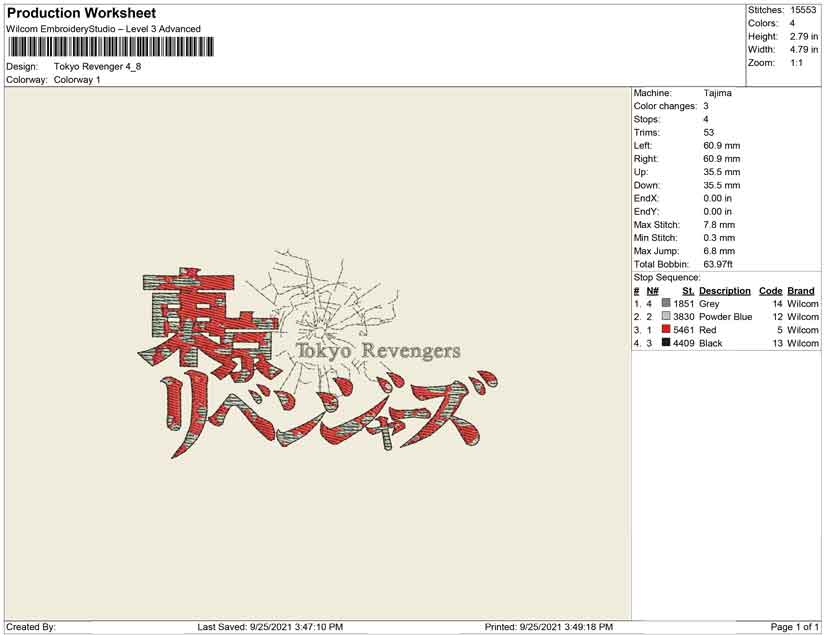Click 'Printed: 9/25/2021 3:49:18 PM' footer text
This screenshot has width=825, height=635.
click(x=549, y=627)
